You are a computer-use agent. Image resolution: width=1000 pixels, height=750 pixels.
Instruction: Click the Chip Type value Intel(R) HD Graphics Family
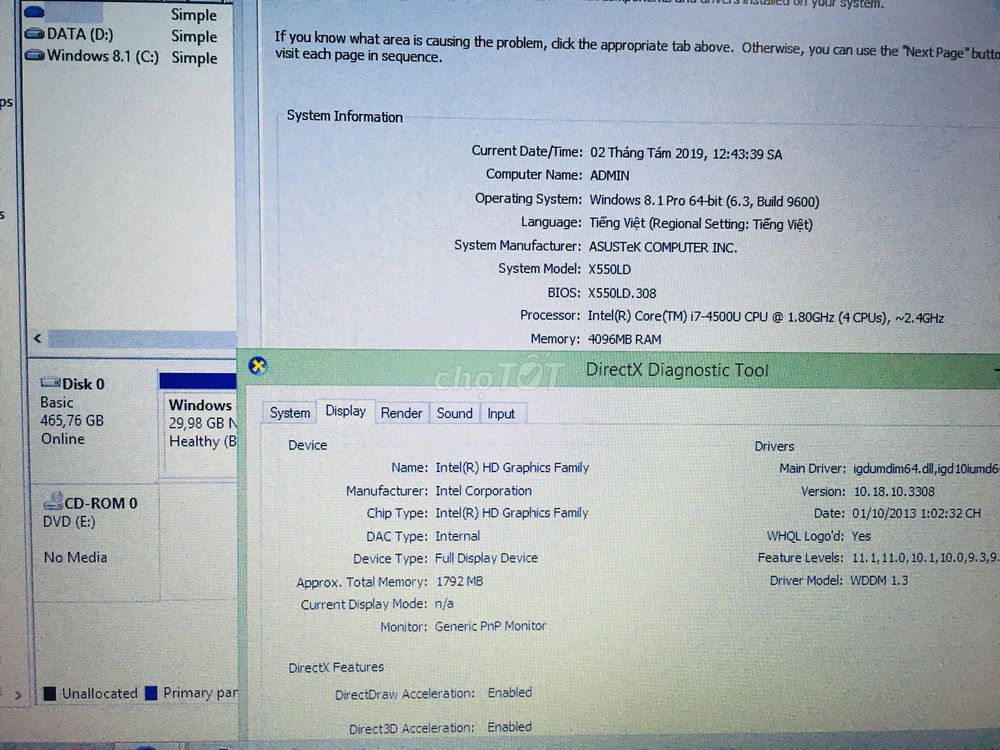pos(511,513)
